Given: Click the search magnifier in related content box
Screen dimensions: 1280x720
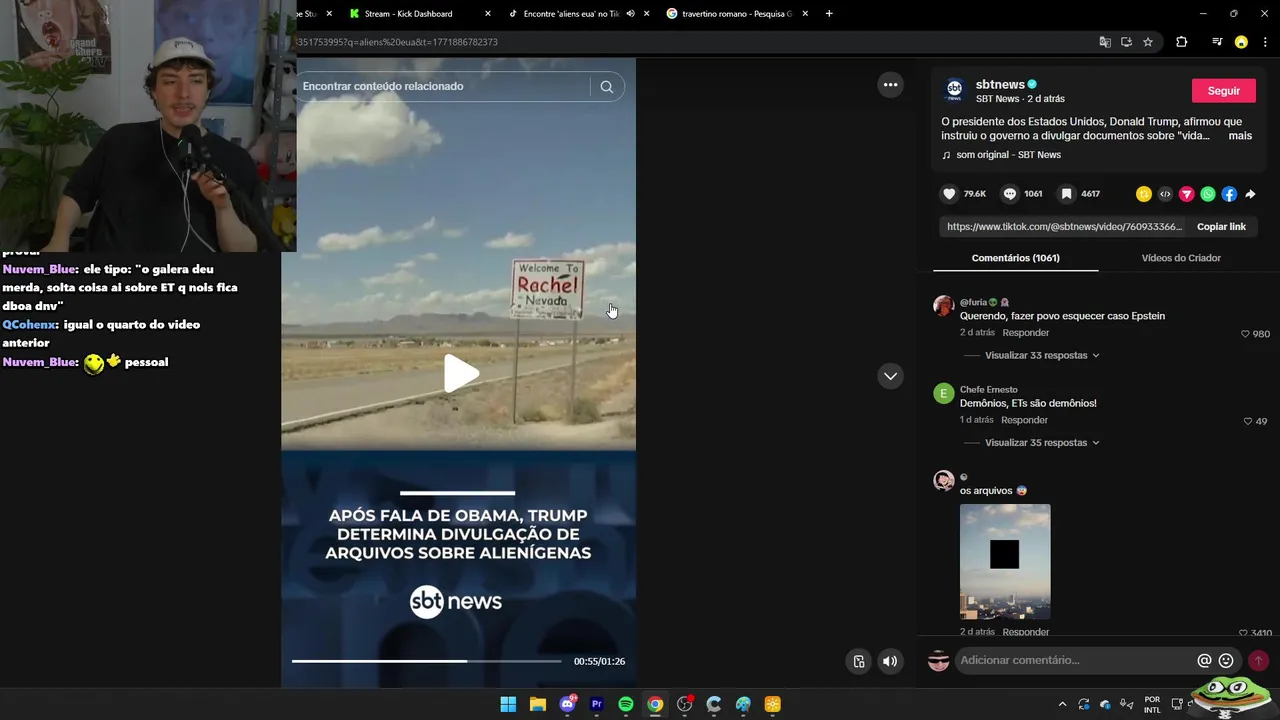Looking at the screenshot, I should (606, 87).
